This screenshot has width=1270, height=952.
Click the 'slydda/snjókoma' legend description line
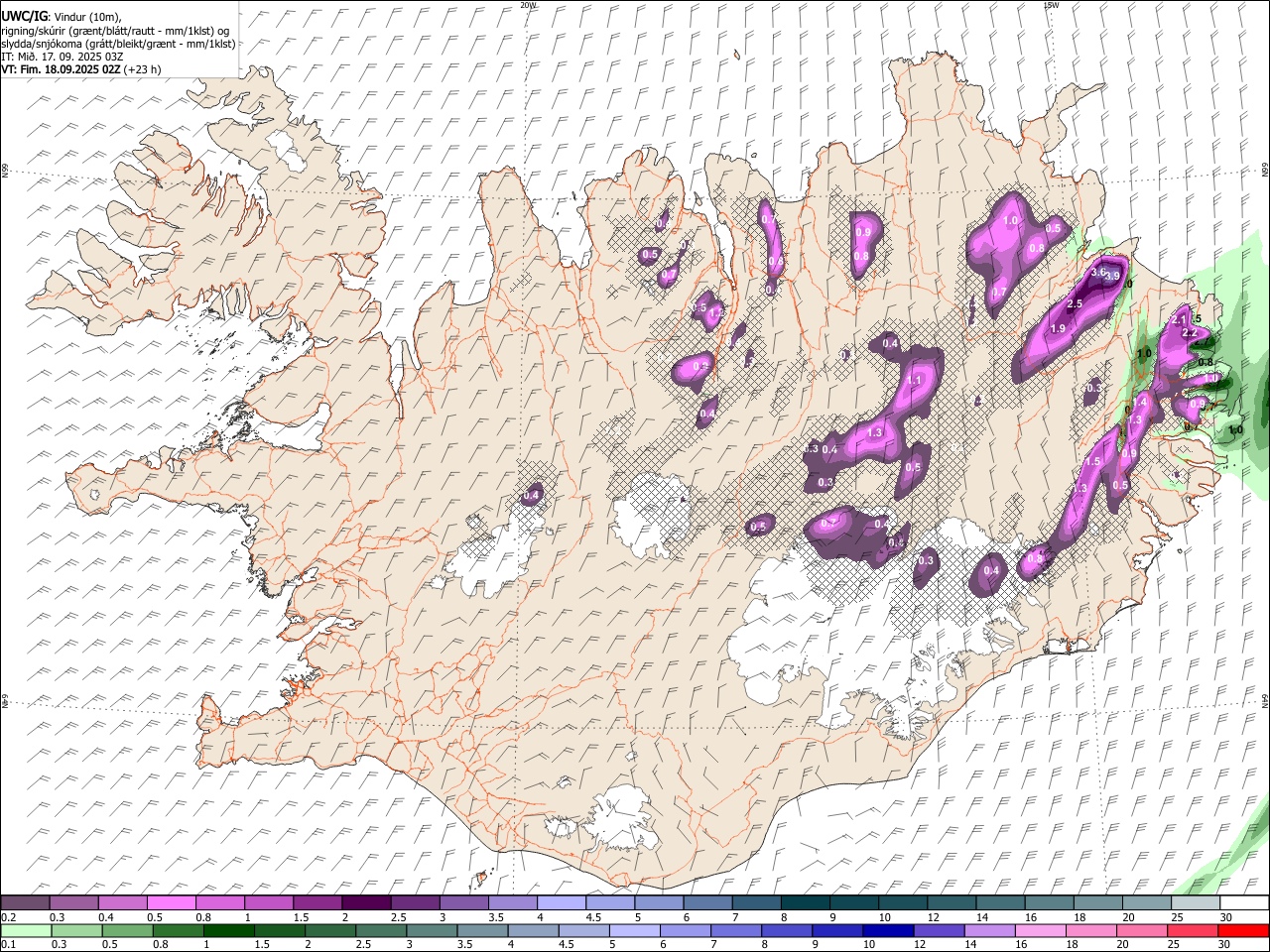tap(118, 44)
